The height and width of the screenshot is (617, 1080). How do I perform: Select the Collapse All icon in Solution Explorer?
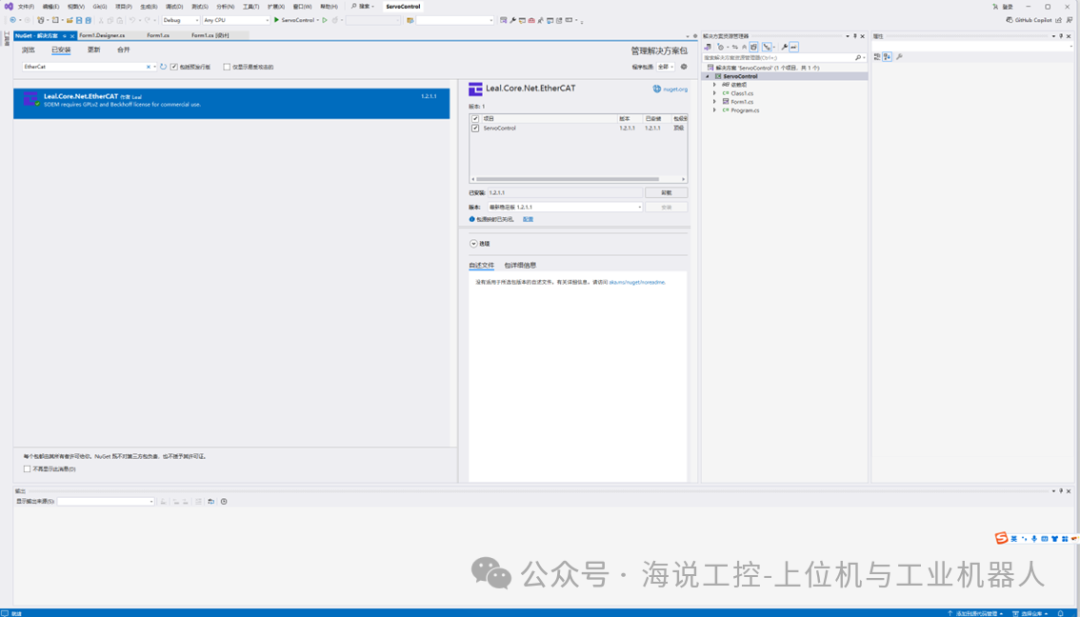click(745, 47)
